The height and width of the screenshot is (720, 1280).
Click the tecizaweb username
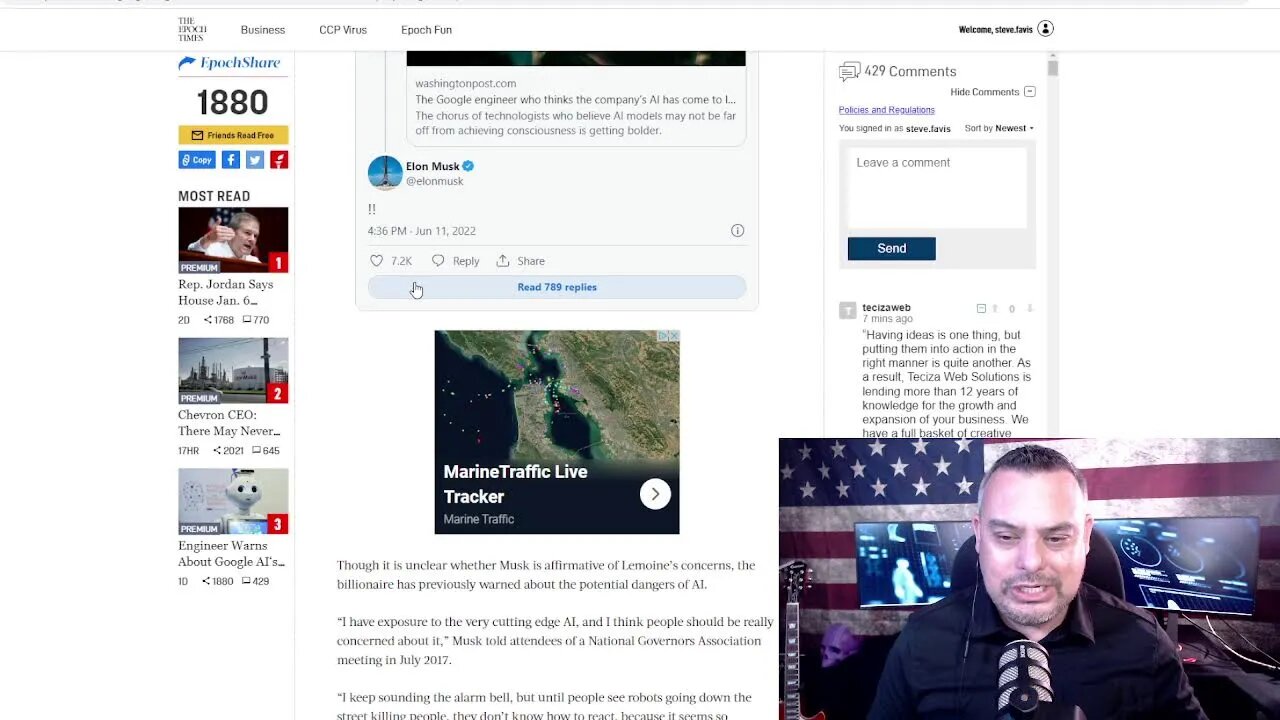click(886, 308)
